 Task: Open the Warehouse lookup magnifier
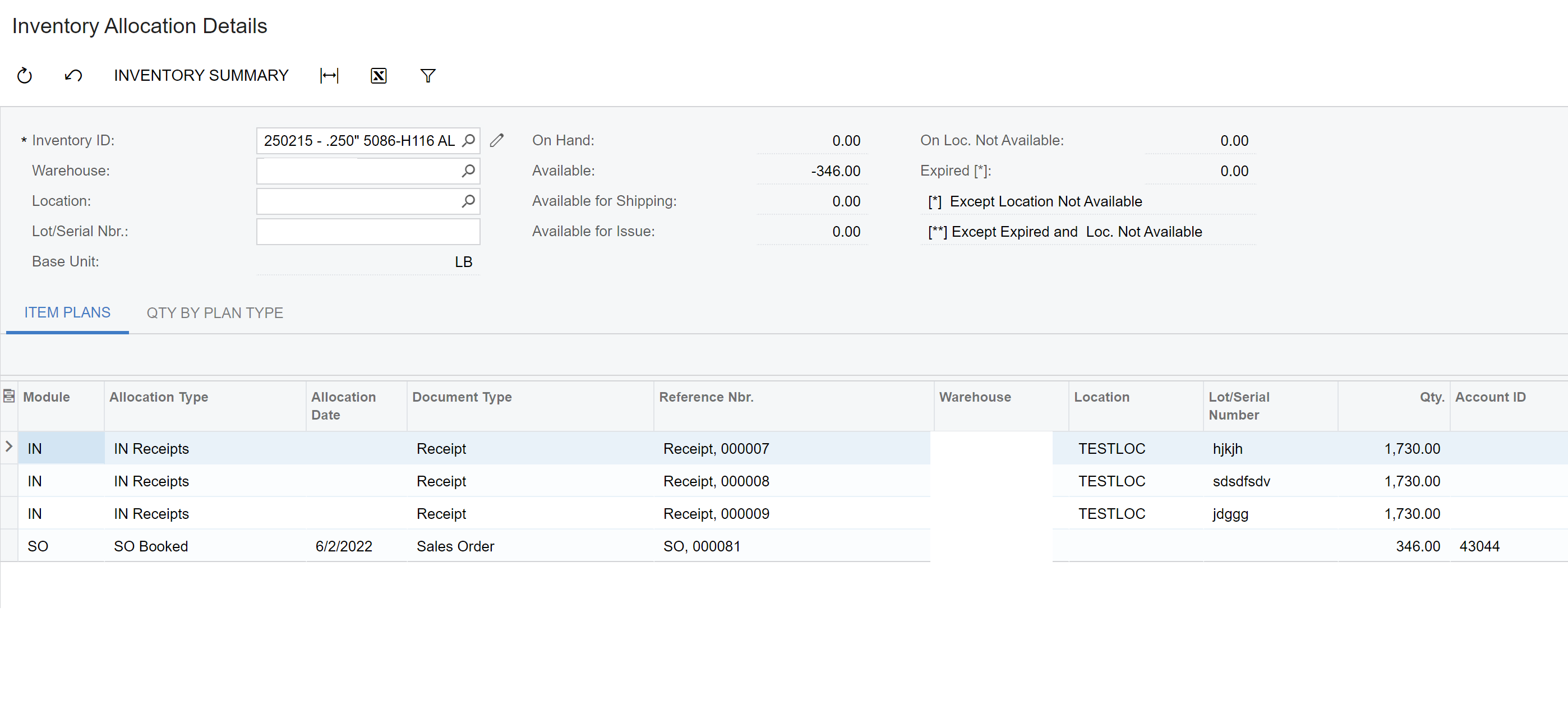pos(468,171)
